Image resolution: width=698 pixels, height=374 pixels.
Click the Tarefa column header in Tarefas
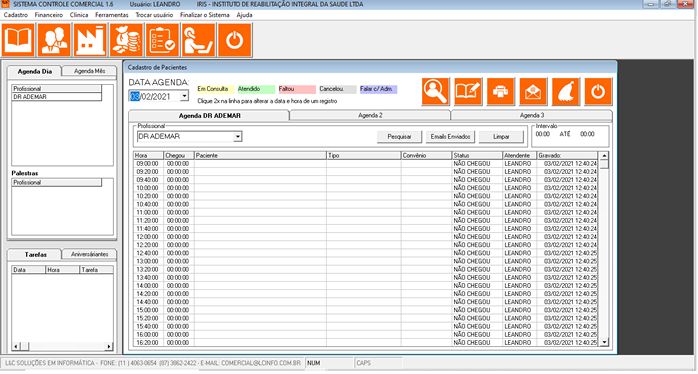click(x=97, y=270)
